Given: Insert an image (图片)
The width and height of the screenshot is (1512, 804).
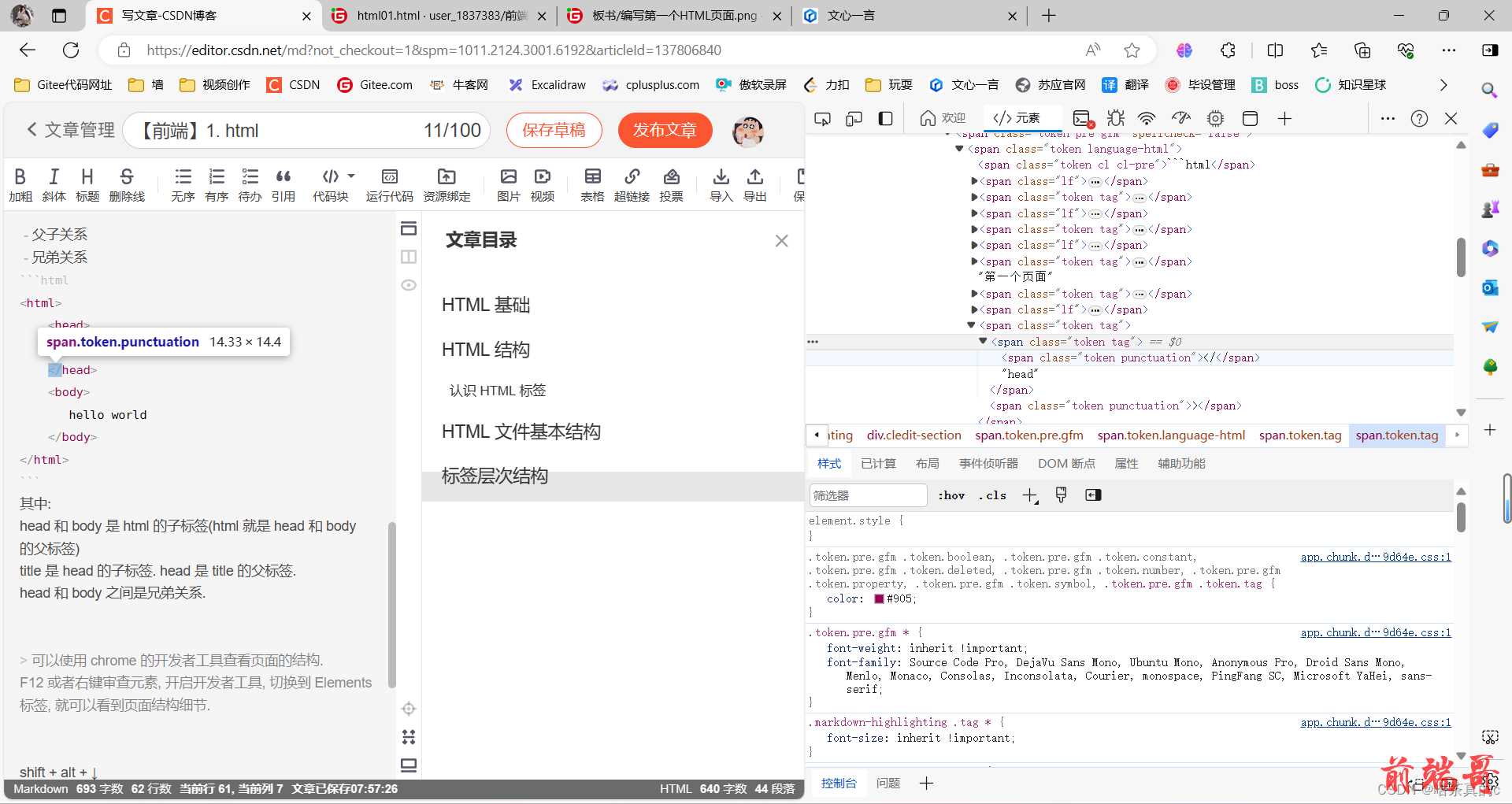Looking at the screenshot, I should [509, 185].
